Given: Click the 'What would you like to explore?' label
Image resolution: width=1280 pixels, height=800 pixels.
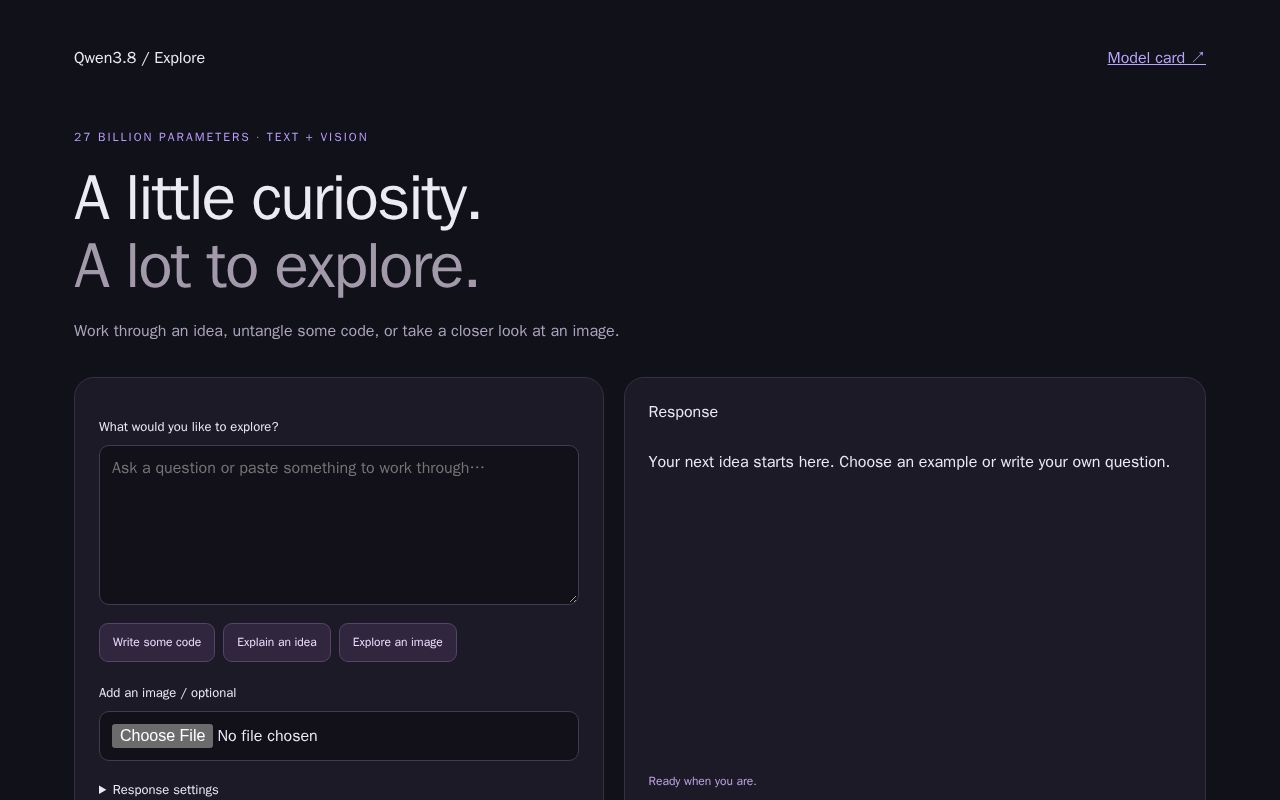Looking at the screenshot, I should coord(189,427).
